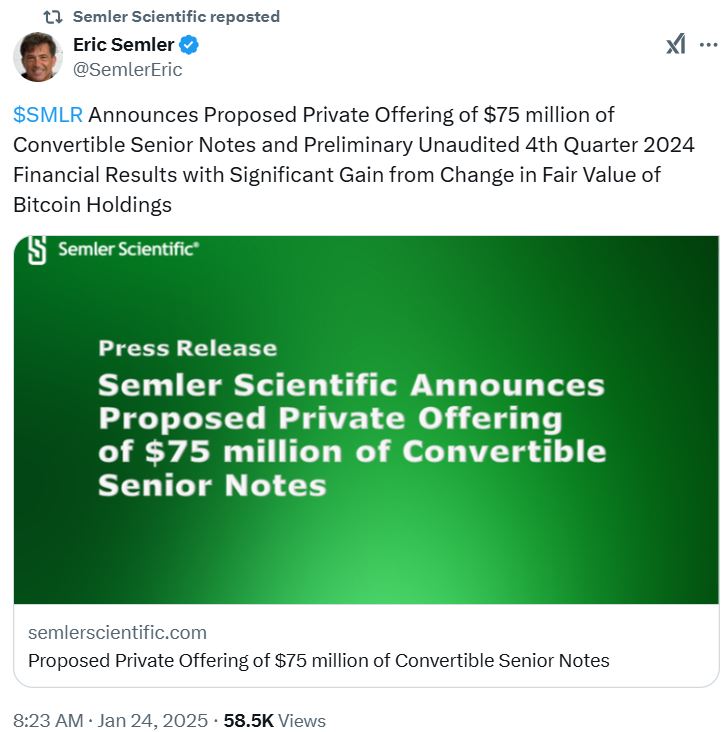The image size is (724, 732).
Task: Click the Jan 24, 2025 date
Action: [153, 720]
